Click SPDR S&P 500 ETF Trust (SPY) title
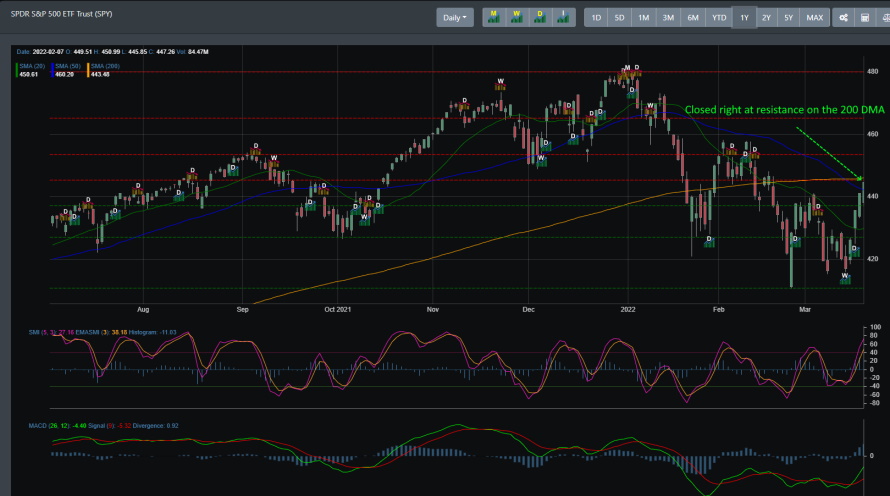 tap(61, 14)
